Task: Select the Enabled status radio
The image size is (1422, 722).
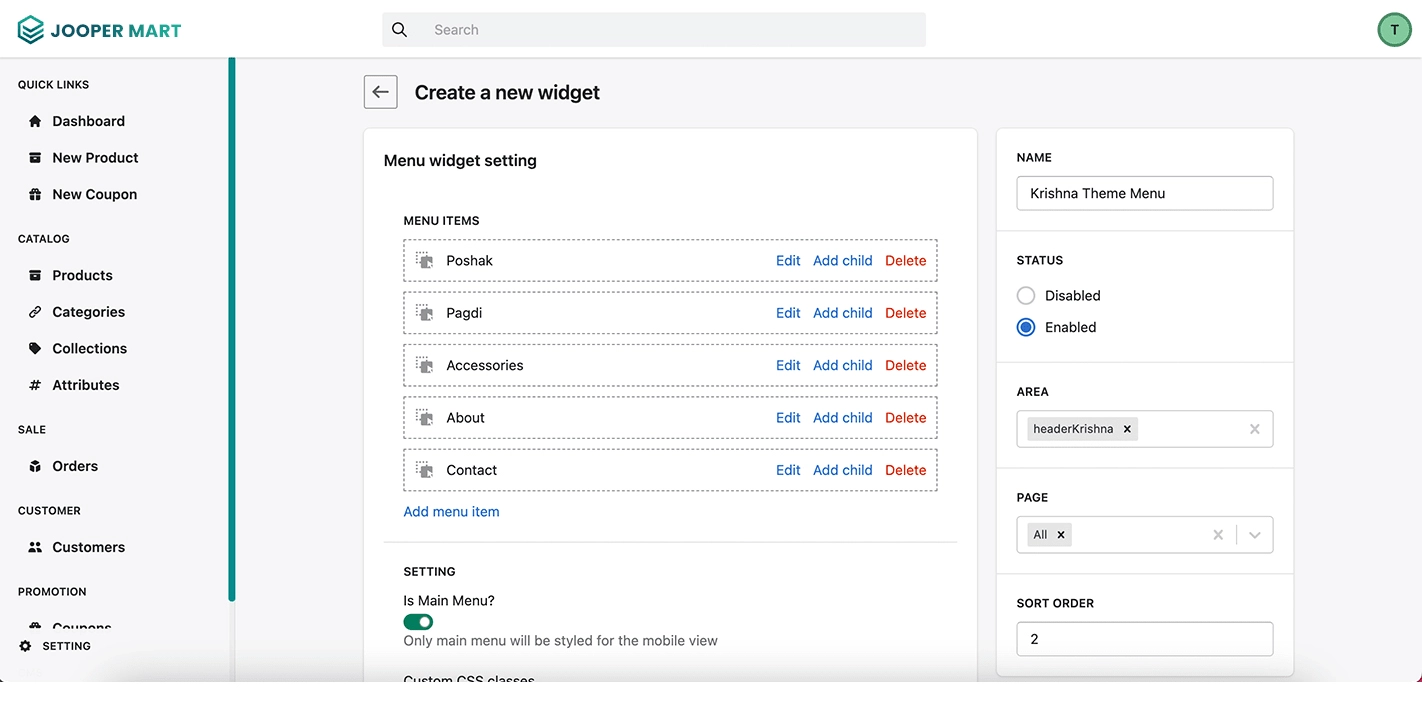Action: click(1025, 327)
